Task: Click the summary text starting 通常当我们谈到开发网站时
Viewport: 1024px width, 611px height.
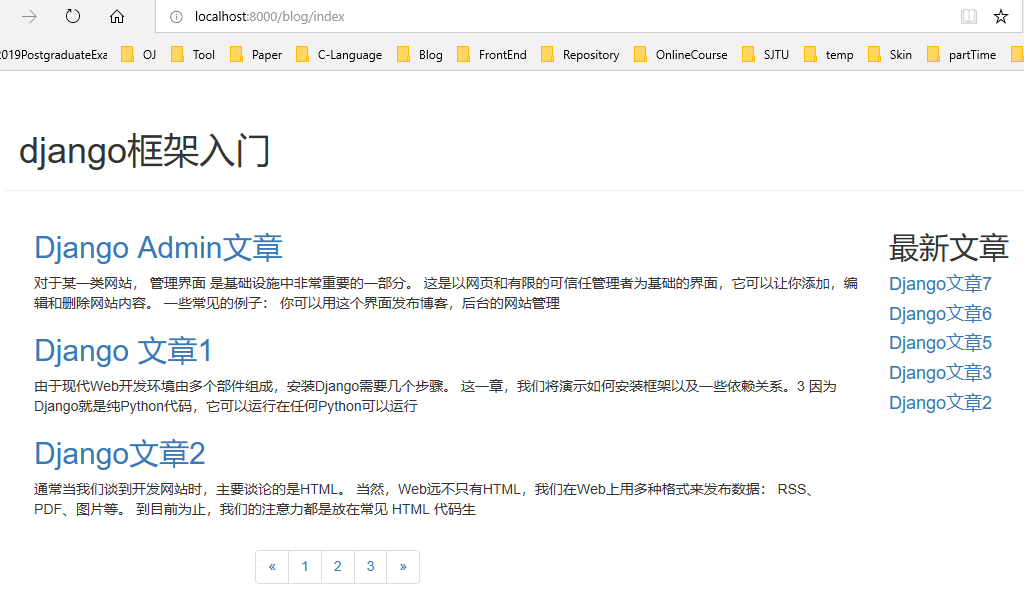Action: [426, 499]
